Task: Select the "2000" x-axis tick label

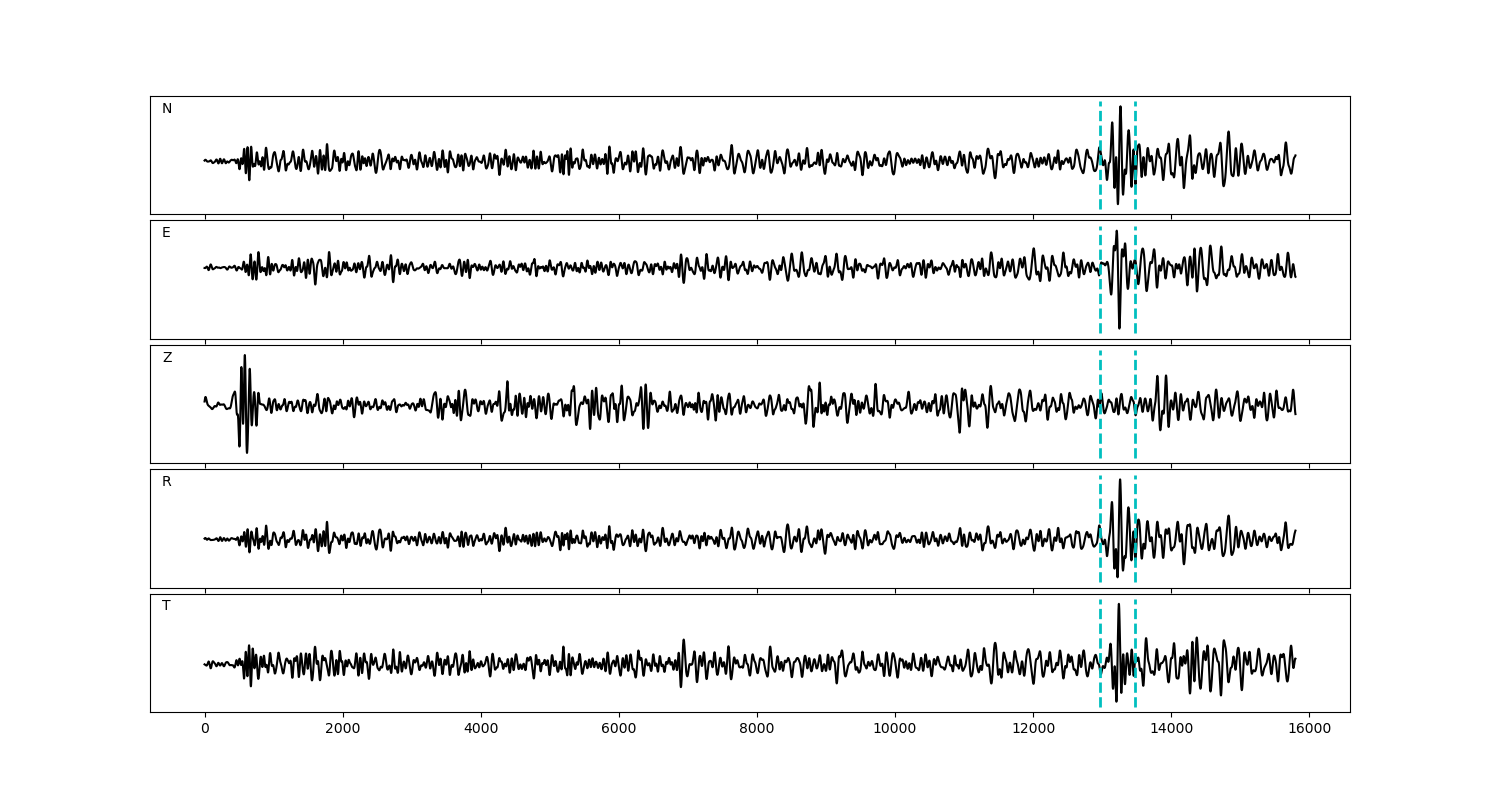Action: coord(343,729)
